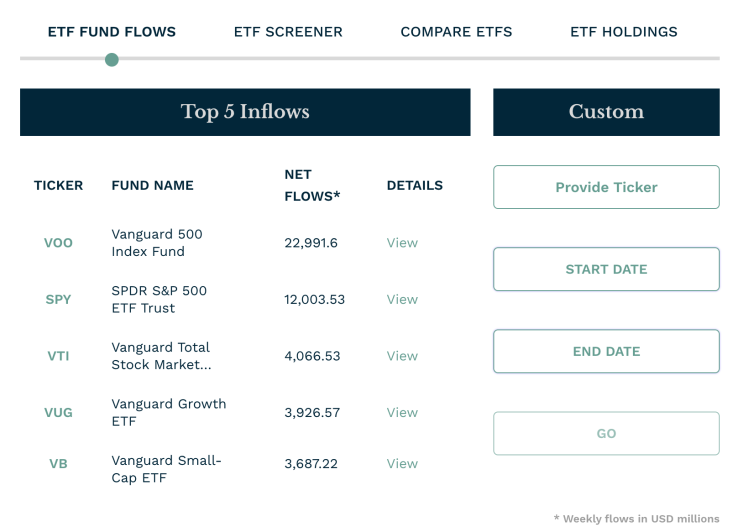Click the VOO ticker link

pyautogui.click(x=59, y=243)
